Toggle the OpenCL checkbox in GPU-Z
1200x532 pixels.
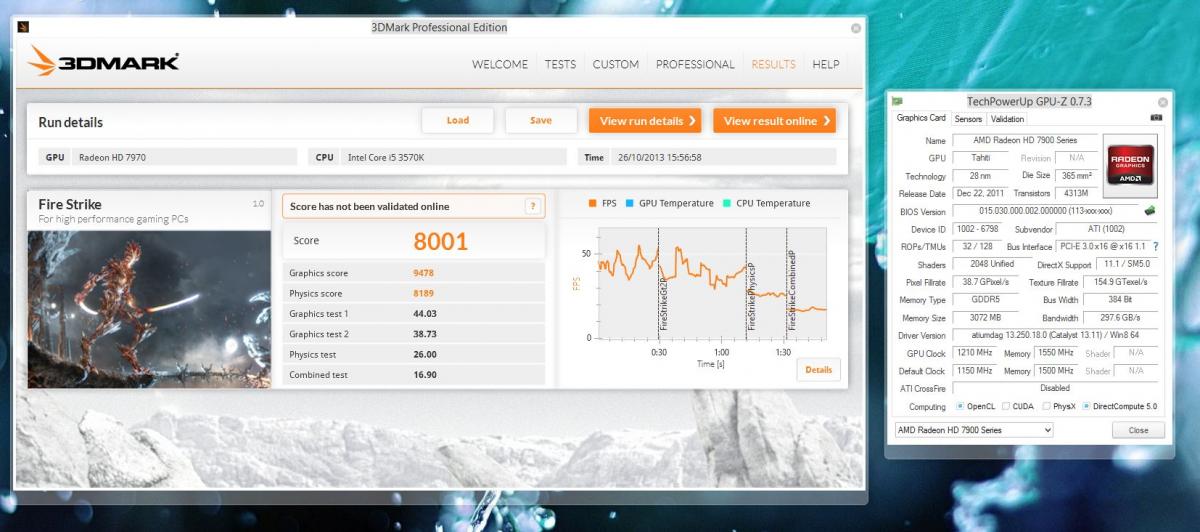click(960, 406)
